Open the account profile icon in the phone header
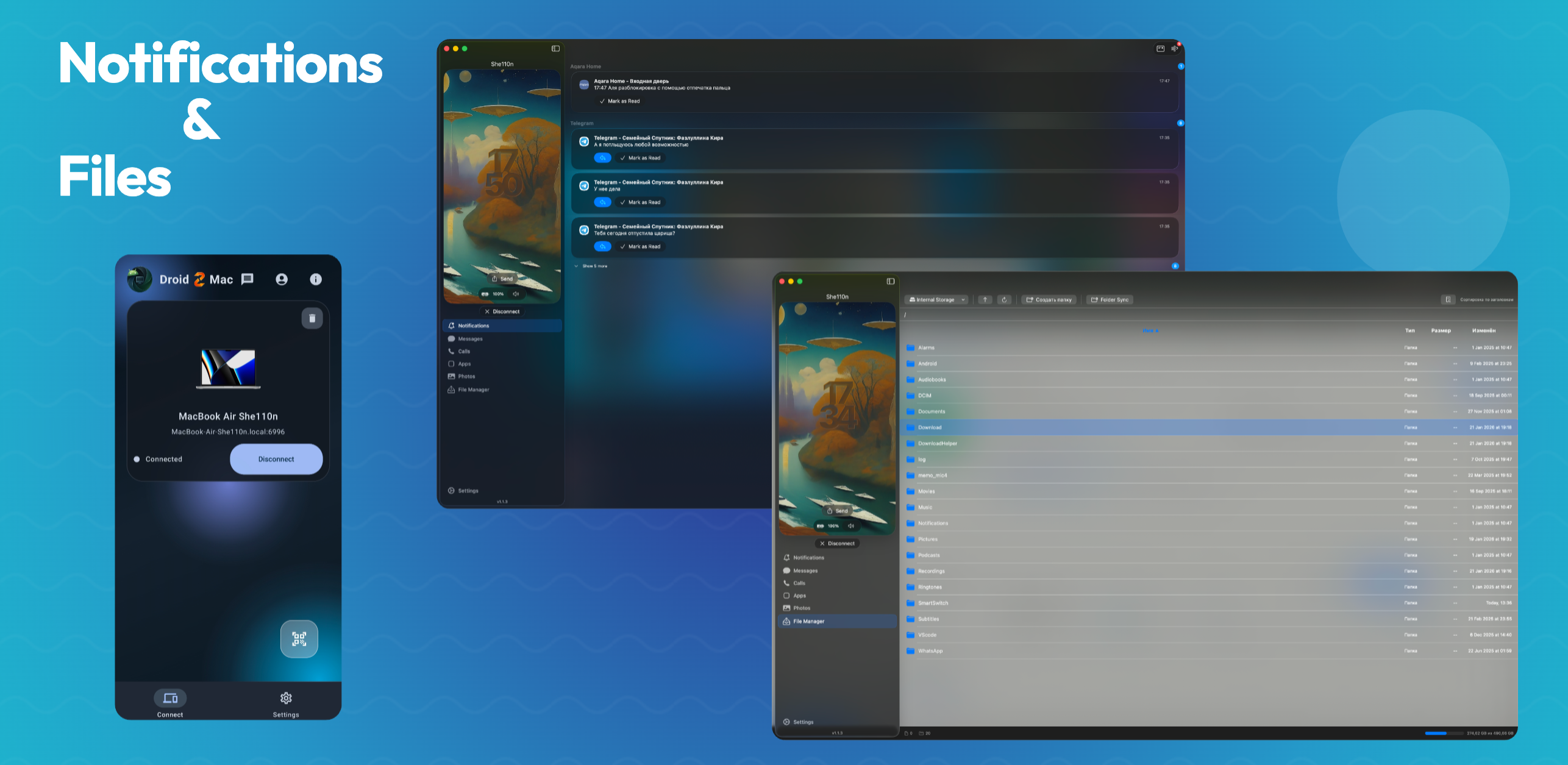Screen dimensions: 1568x765 point(282,279)
